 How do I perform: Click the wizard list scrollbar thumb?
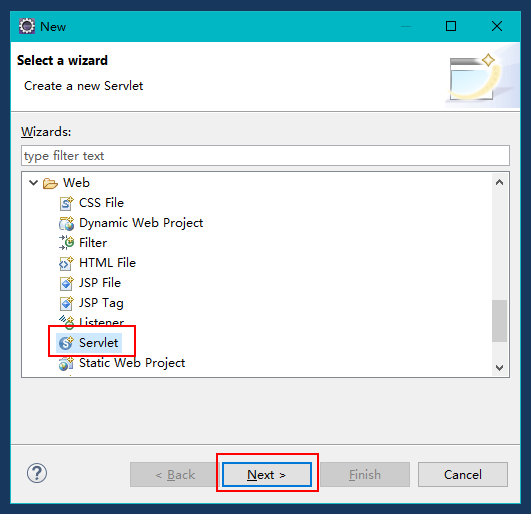click(x=499, y=321)
